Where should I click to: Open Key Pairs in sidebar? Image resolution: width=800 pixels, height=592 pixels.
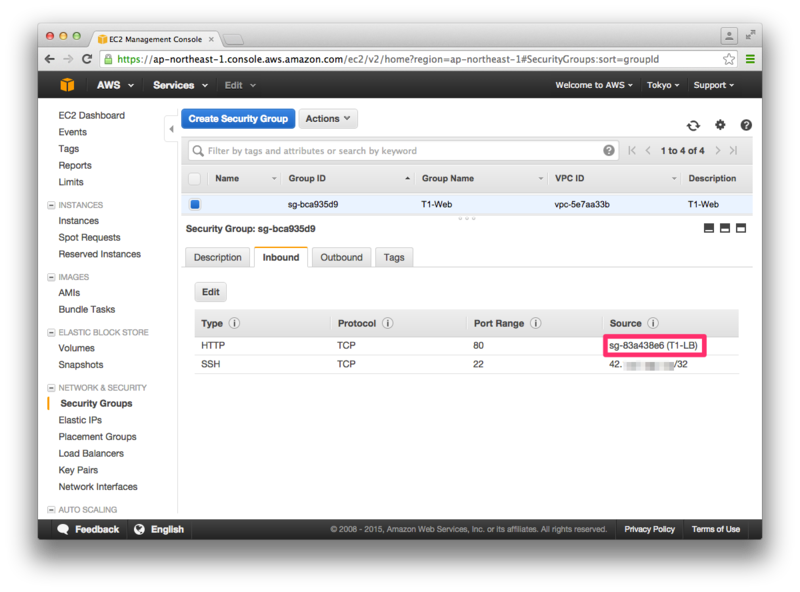click(x=78, y=470)
